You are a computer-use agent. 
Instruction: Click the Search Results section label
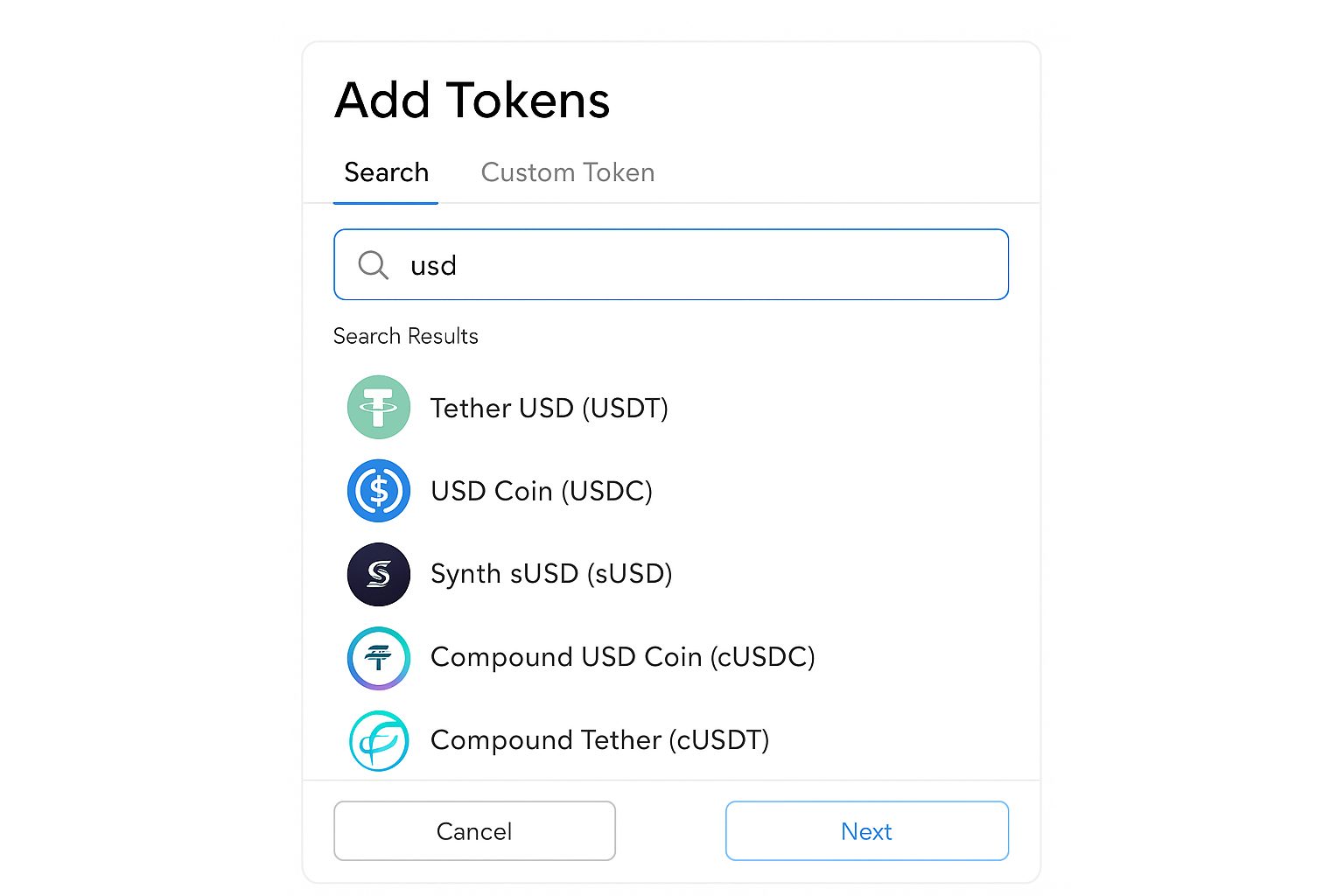(x=405, y=337)
